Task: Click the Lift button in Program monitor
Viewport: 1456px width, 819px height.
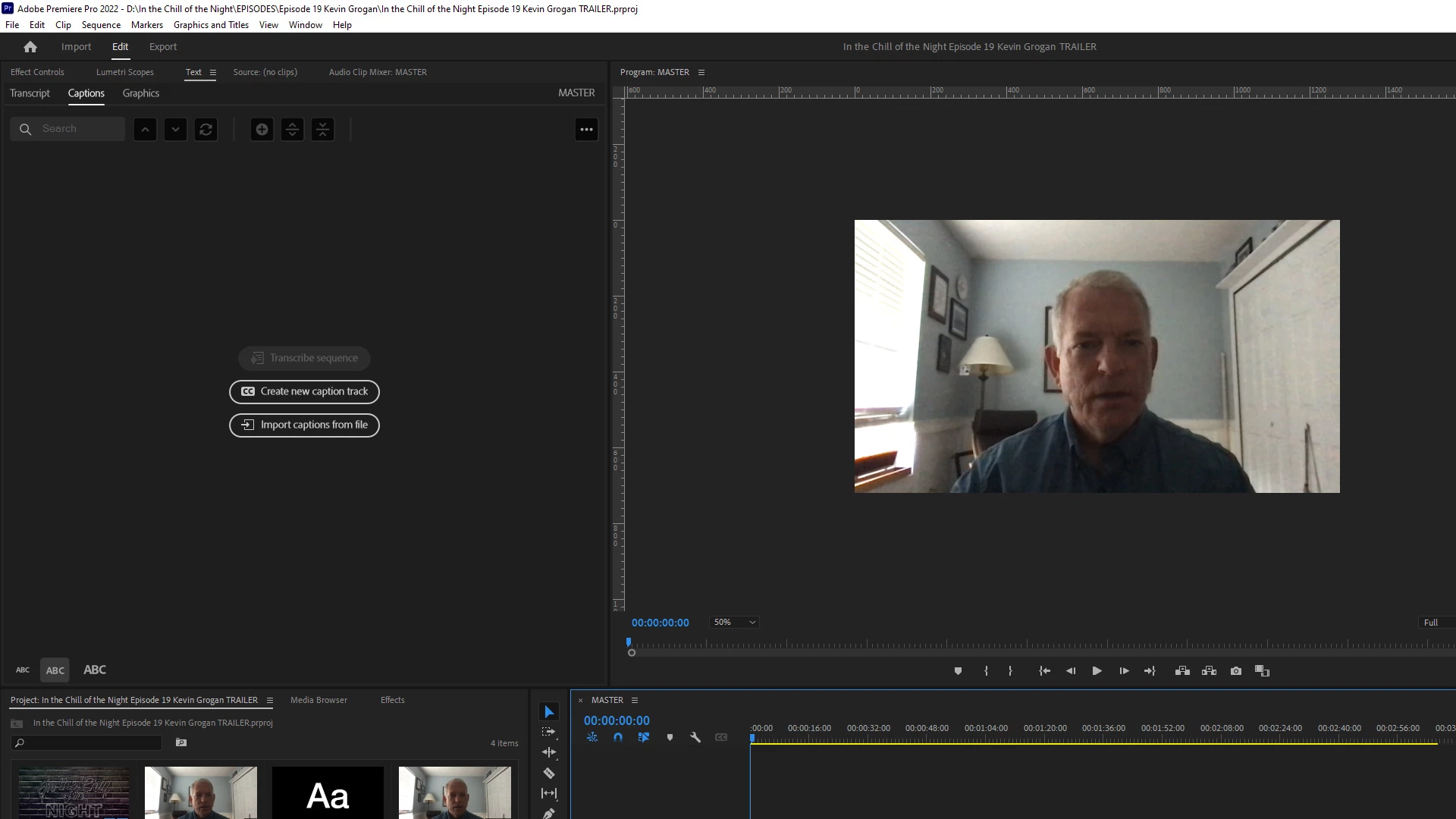Action: tap(1182, 671)
